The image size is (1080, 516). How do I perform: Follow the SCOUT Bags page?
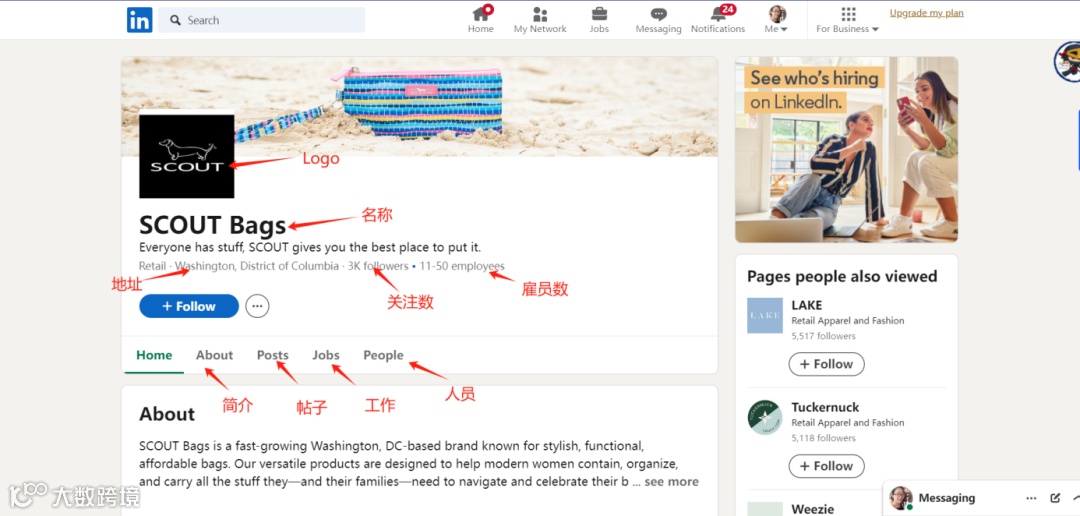click(189, 307)
